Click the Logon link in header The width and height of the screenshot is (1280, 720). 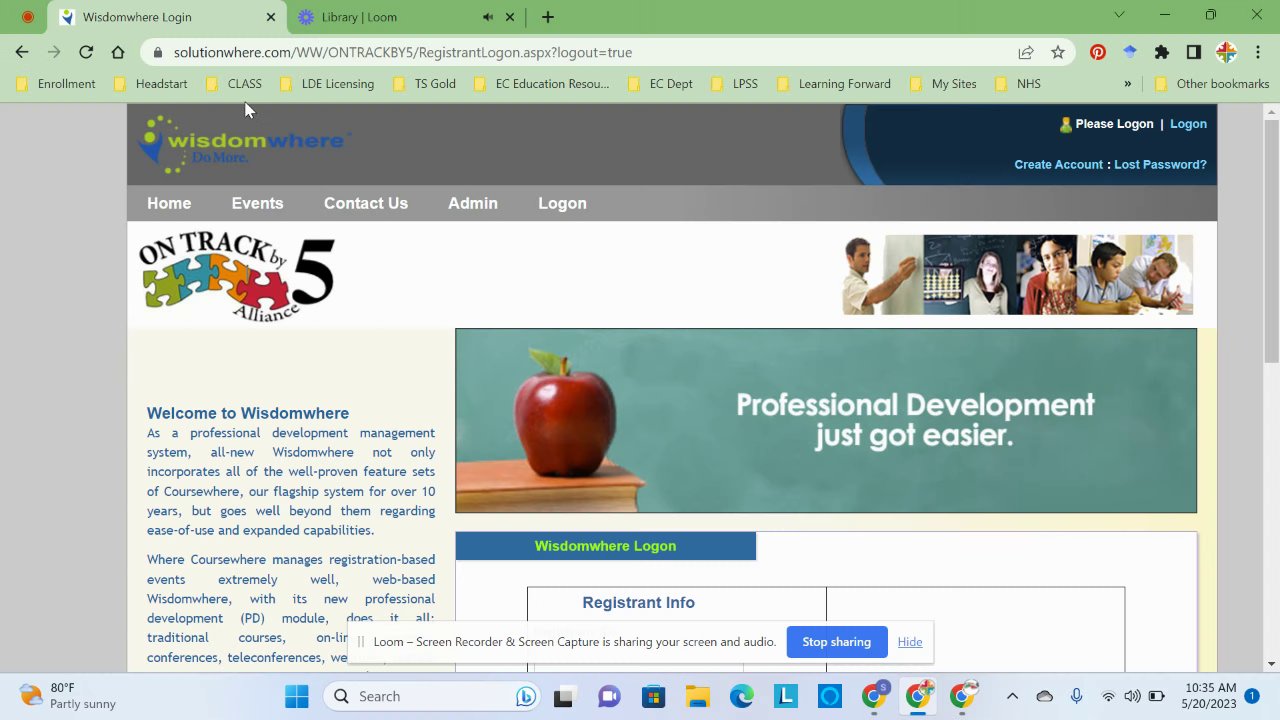click(1188, 124)
